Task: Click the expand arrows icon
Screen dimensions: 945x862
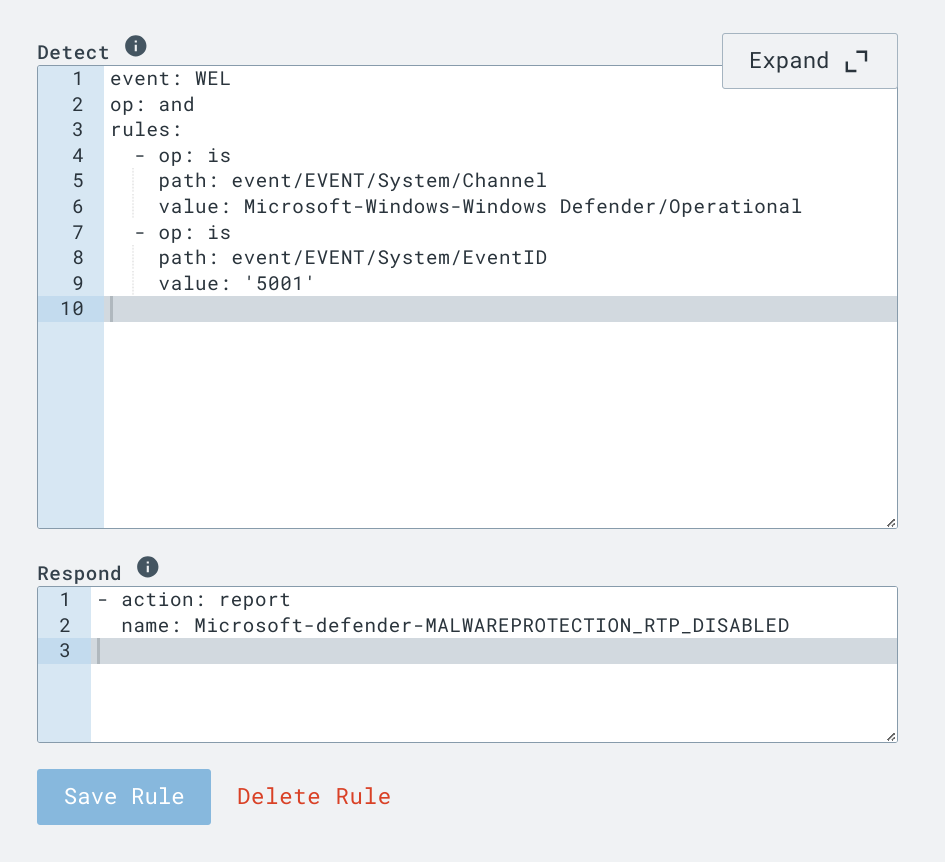Action: [856, 61]
